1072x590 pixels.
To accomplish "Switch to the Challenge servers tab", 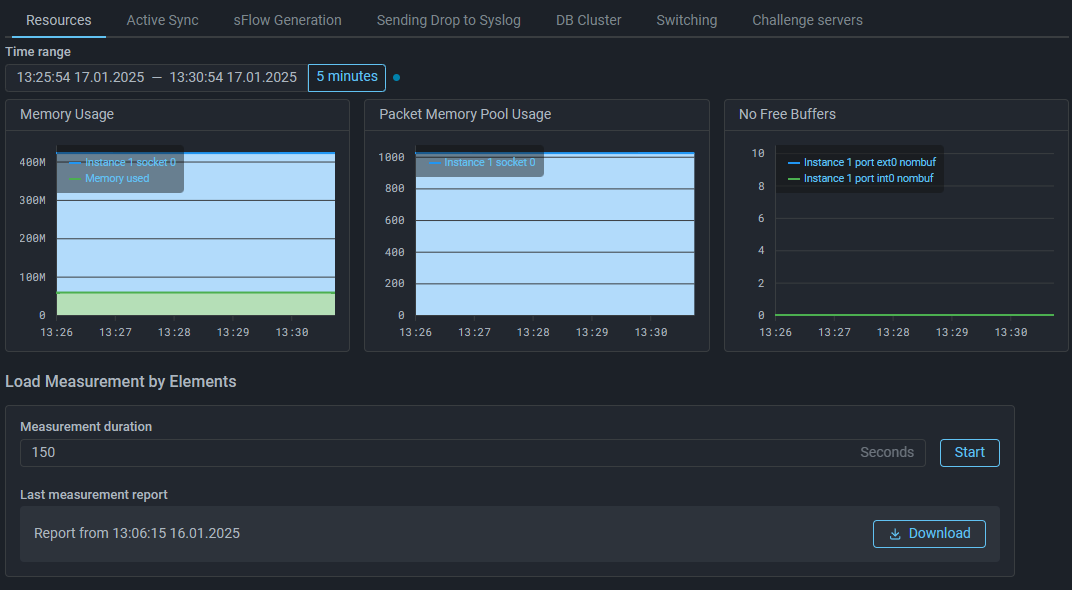I will click(807, 20).
